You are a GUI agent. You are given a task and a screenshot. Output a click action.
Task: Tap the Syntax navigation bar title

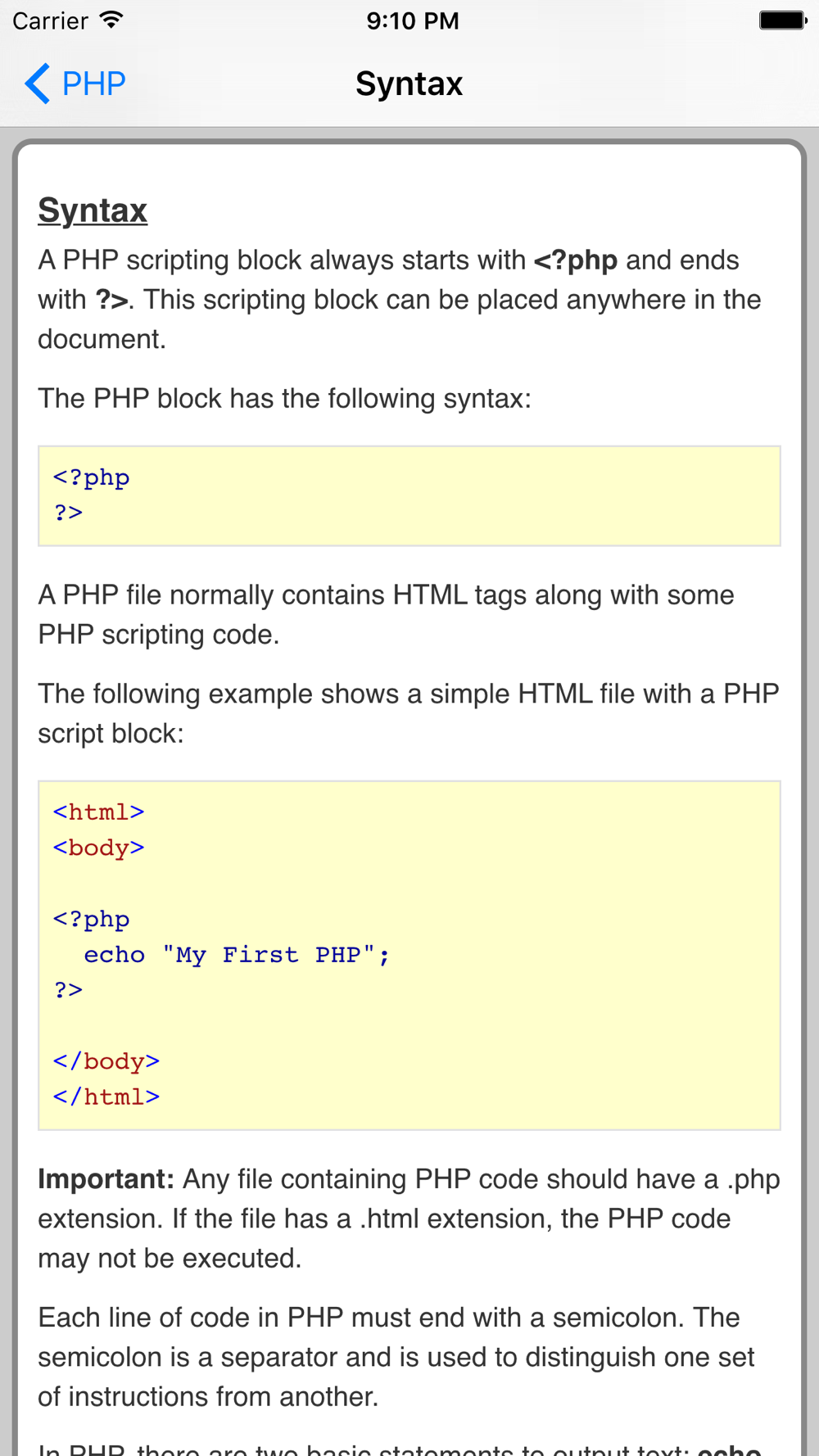click(x=409, y=84)
